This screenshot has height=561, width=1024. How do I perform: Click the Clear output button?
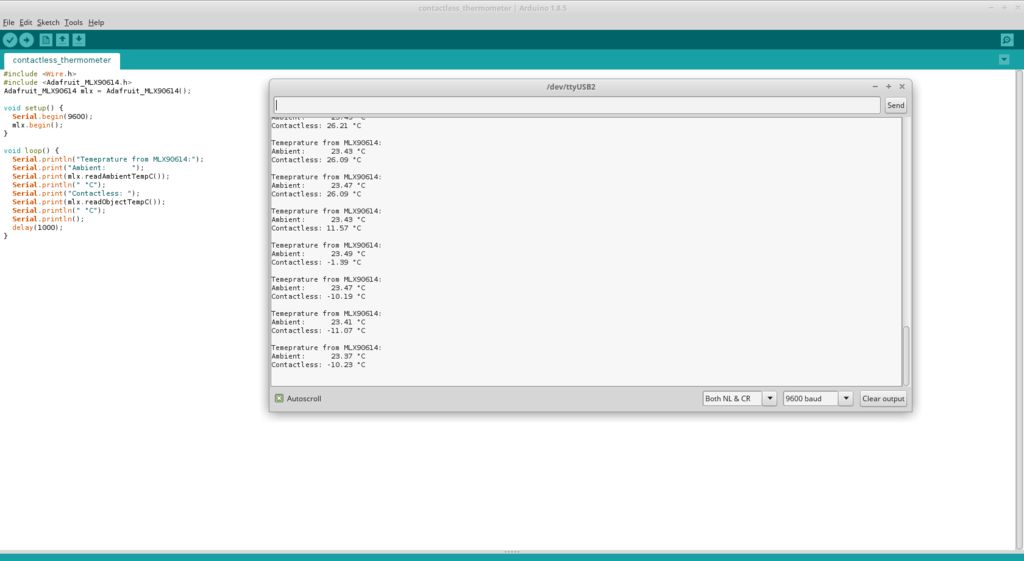click(883, 398)
